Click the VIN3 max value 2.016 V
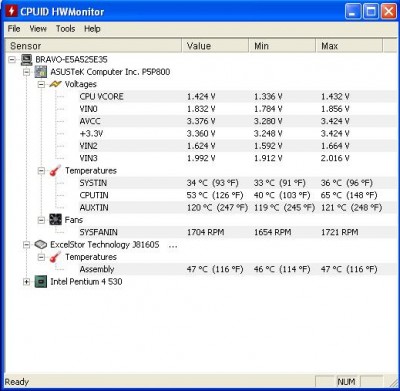 (x=335, y=158)
